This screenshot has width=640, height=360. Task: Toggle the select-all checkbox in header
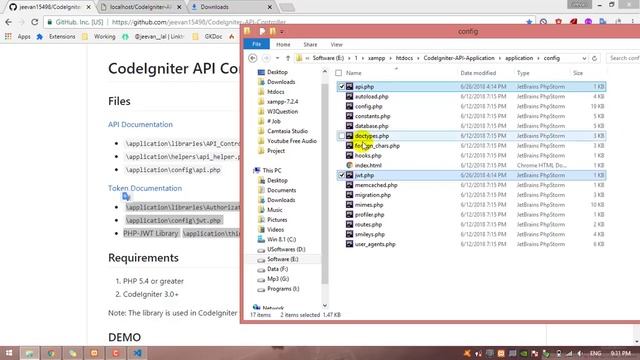[338, 73]
